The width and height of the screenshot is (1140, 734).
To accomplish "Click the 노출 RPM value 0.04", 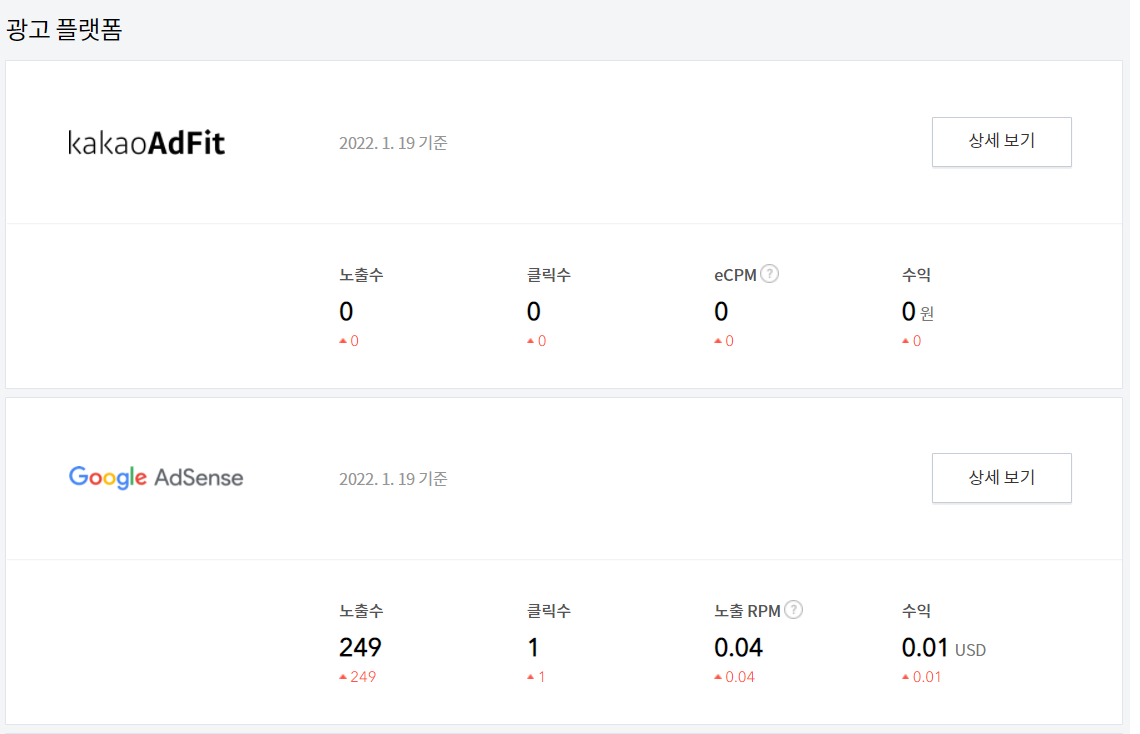I will coord(738,647).
